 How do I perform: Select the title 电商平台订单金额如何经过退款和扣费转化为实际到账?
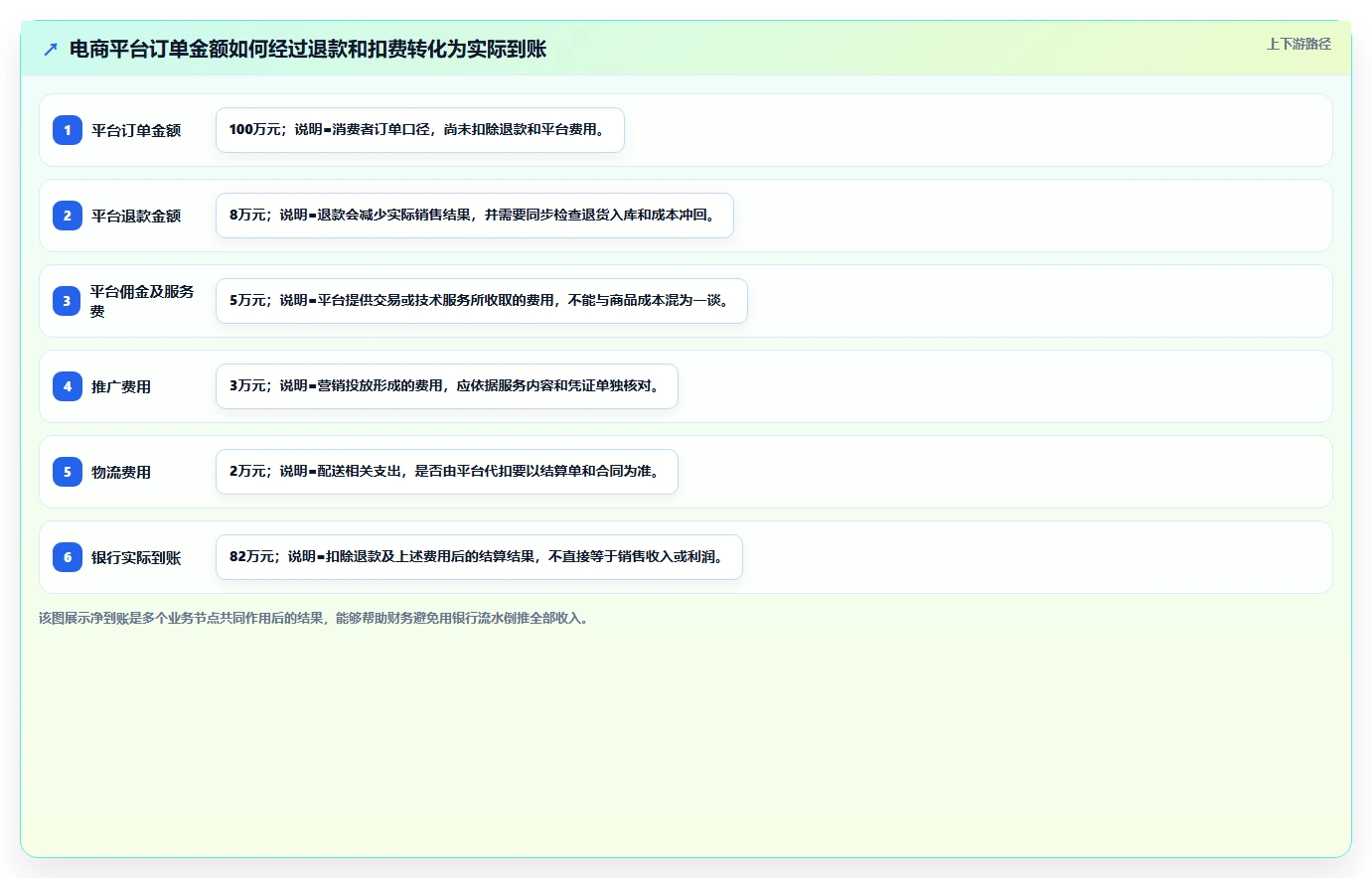[308, 49]
